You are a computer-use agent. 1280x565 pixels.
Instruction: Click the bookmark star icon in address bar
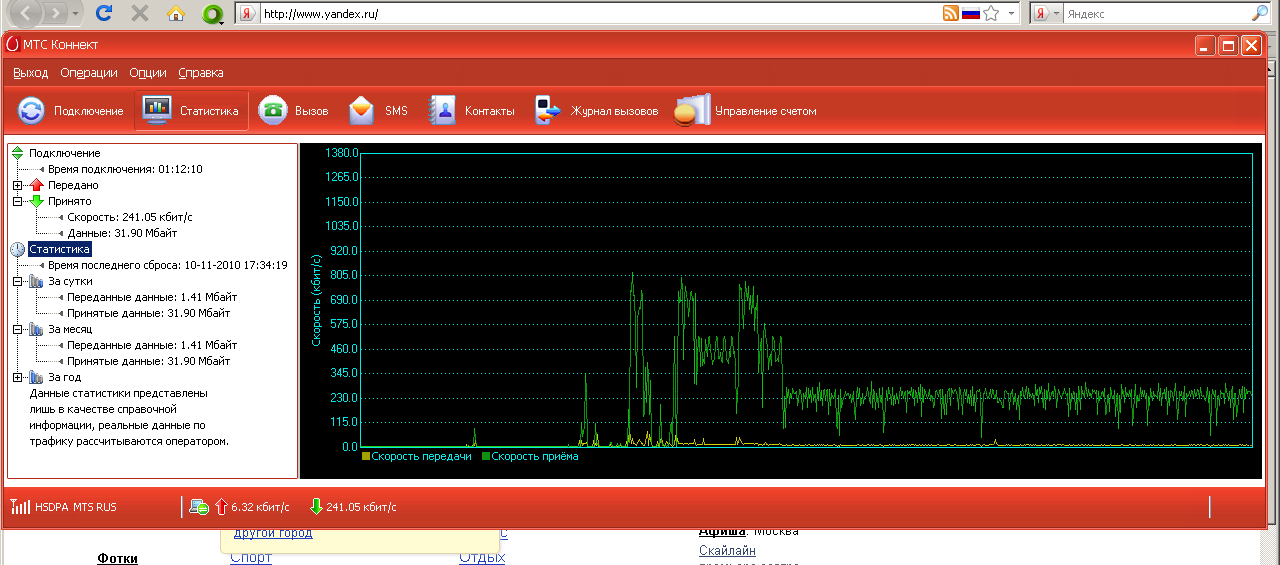point(991,13)
